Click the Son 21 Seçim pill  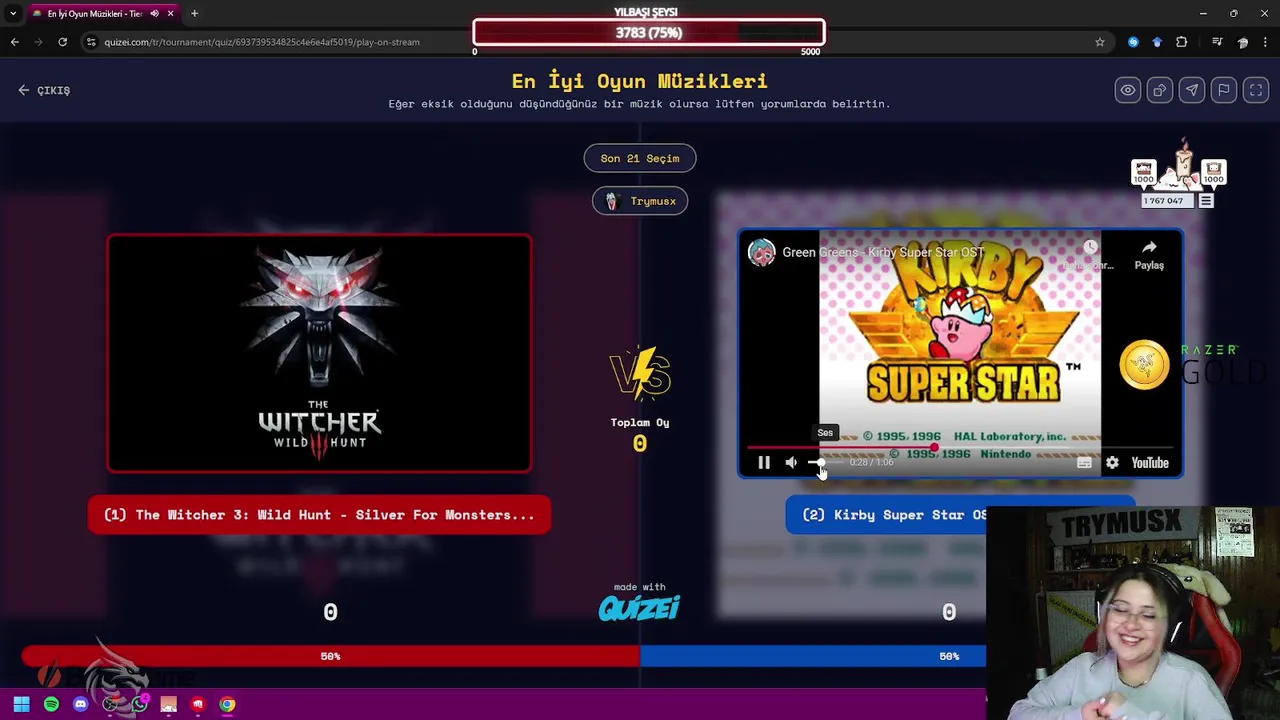click(x=640, y=158)
